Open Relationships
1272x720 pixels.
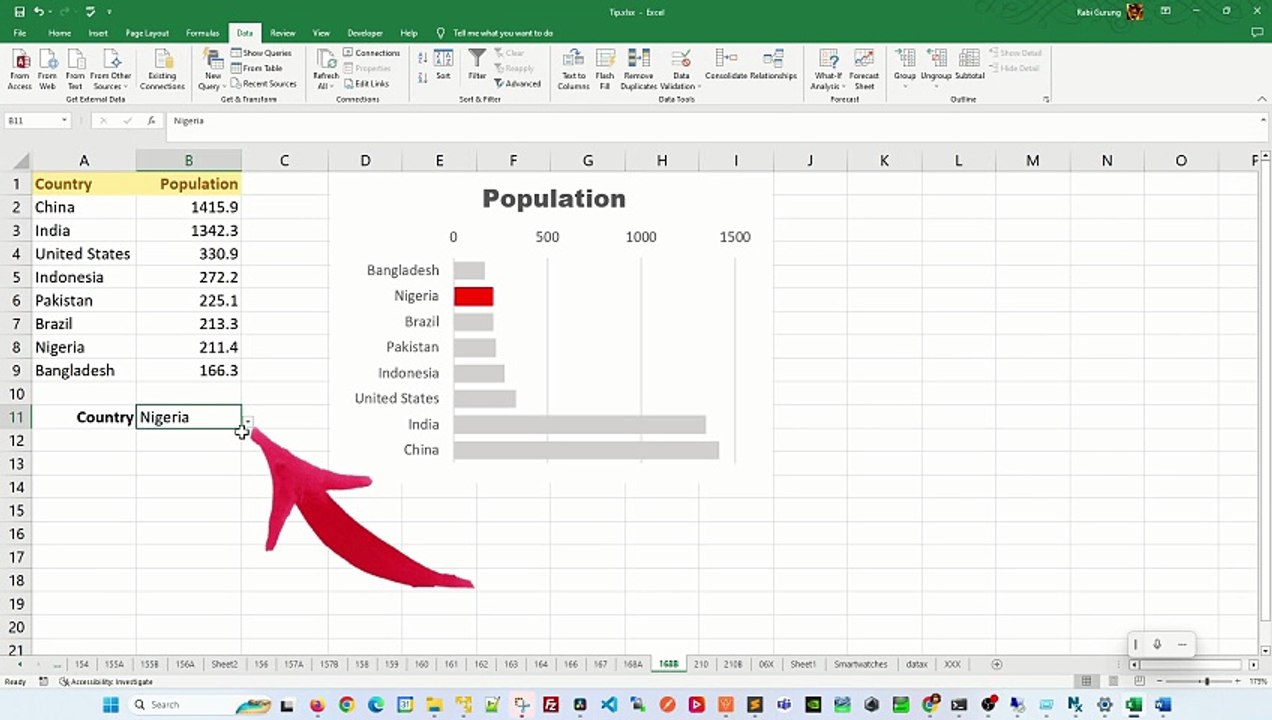[773, 66]
